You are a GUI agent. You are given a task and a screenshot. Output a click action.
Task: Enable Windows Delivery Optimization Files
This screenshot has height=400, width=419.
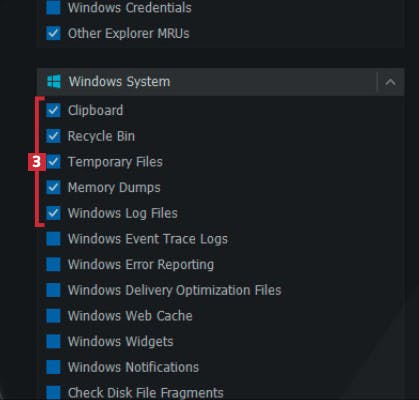53,290
